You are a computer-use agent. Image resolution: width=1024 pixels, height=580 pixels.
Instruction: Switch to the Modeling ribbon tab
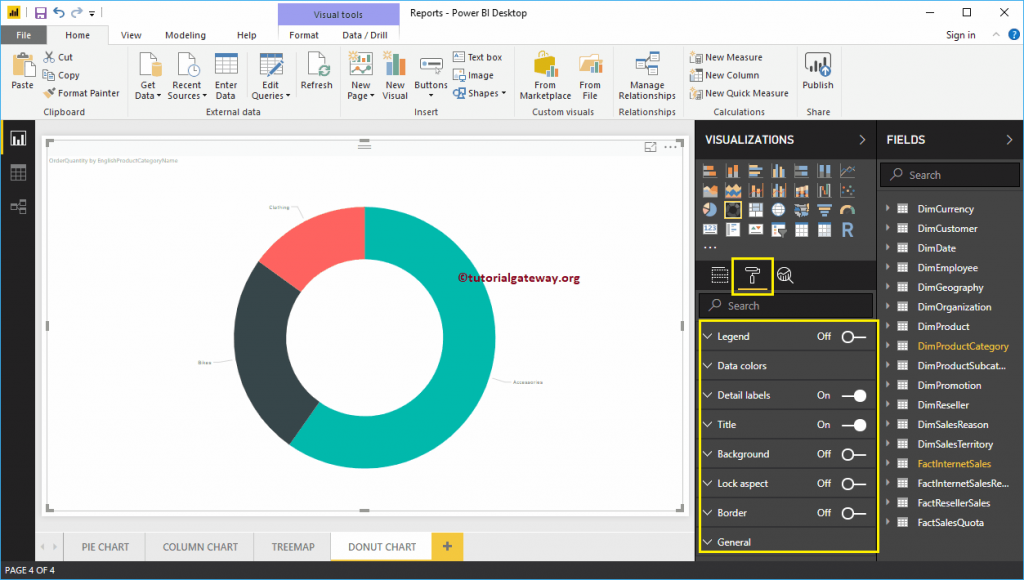click(x=184, y=34)
